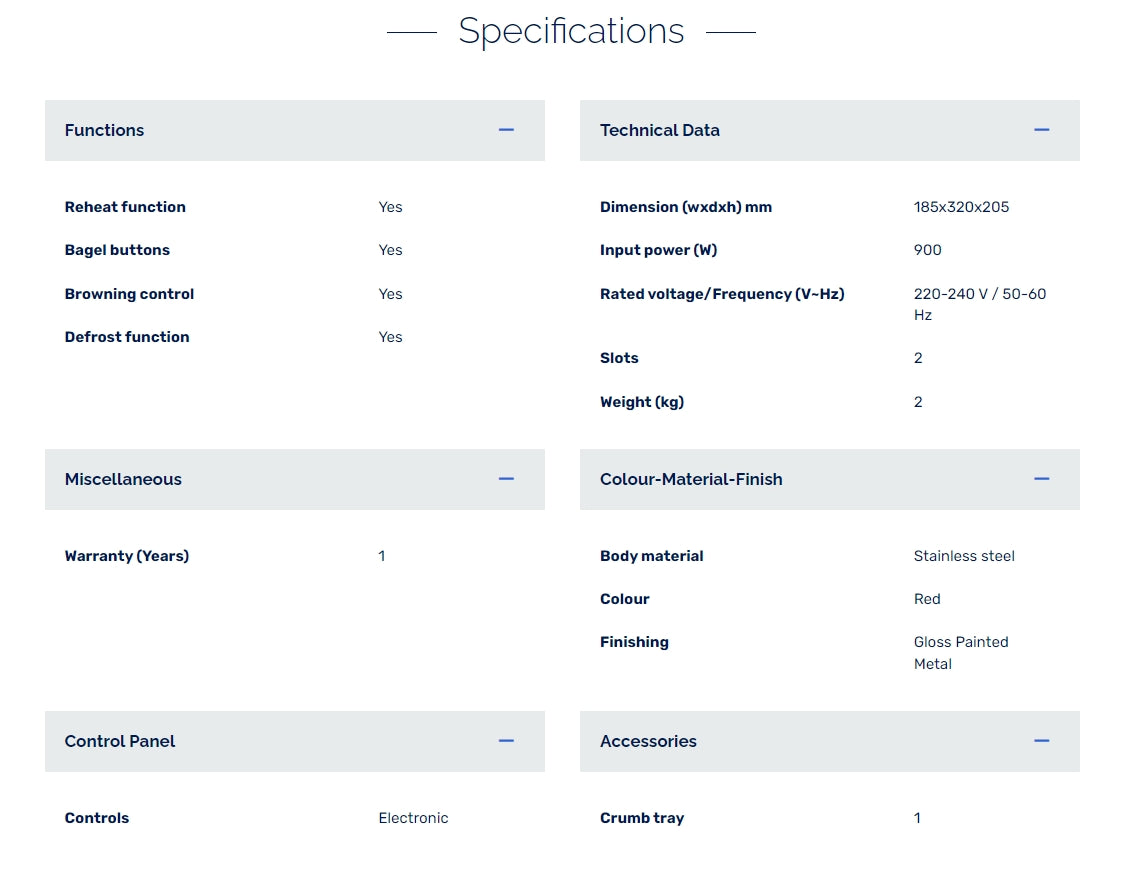Collapse the Miscellaneous section minus icon
The height and width of the screenshot is (879, 1127).
point(506,479)
